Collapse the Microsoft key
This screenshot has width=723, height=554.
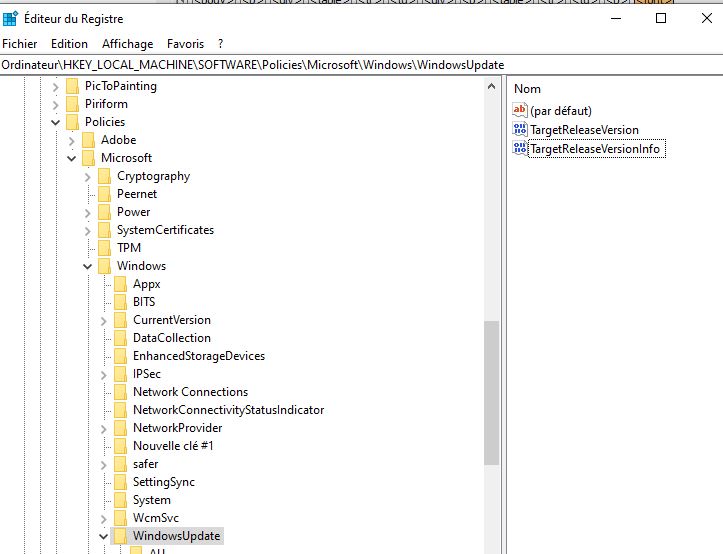[x=71, y=158]
